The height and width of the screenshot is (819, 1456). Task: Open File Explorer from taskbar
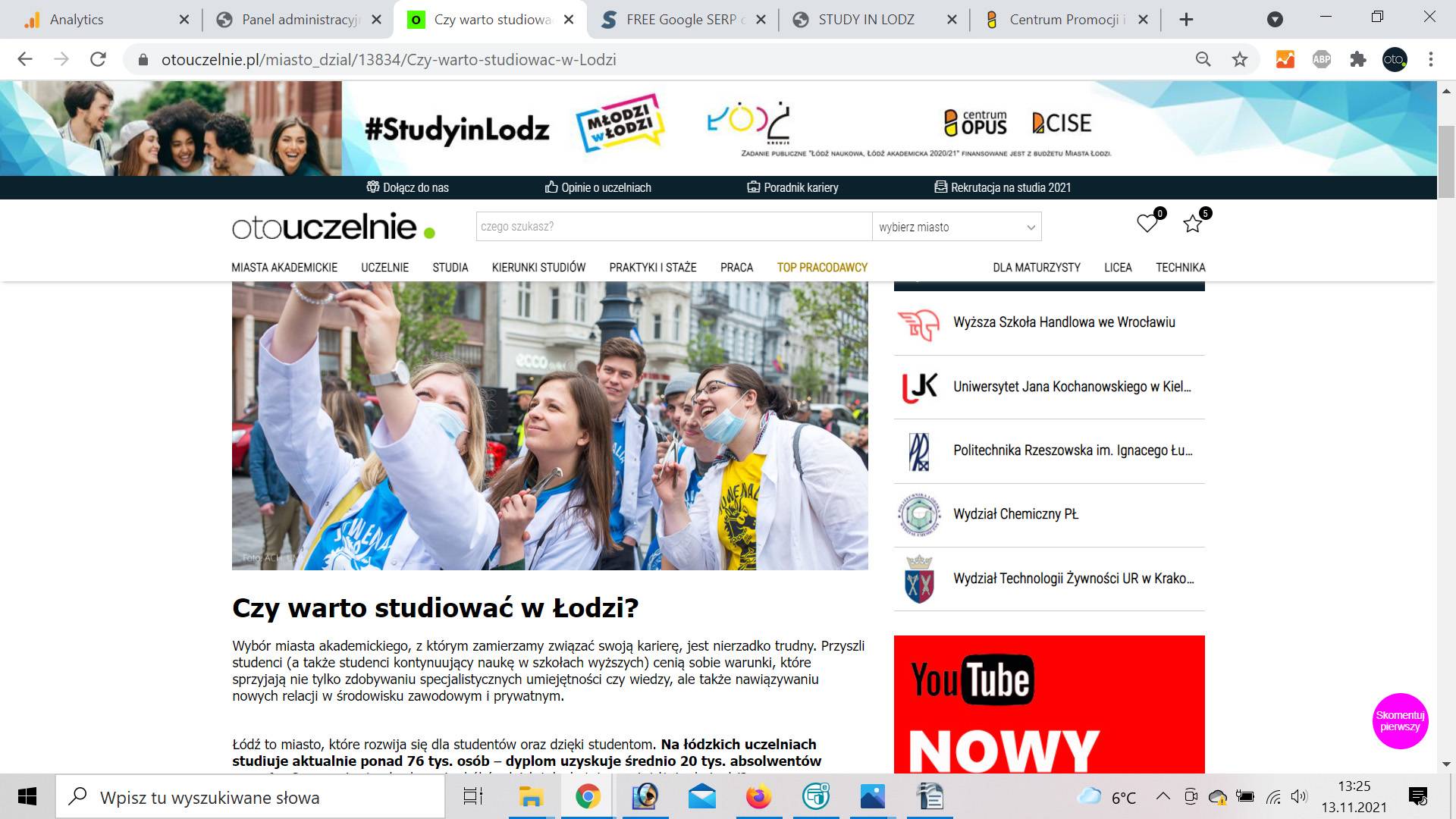tap(531, 796)
